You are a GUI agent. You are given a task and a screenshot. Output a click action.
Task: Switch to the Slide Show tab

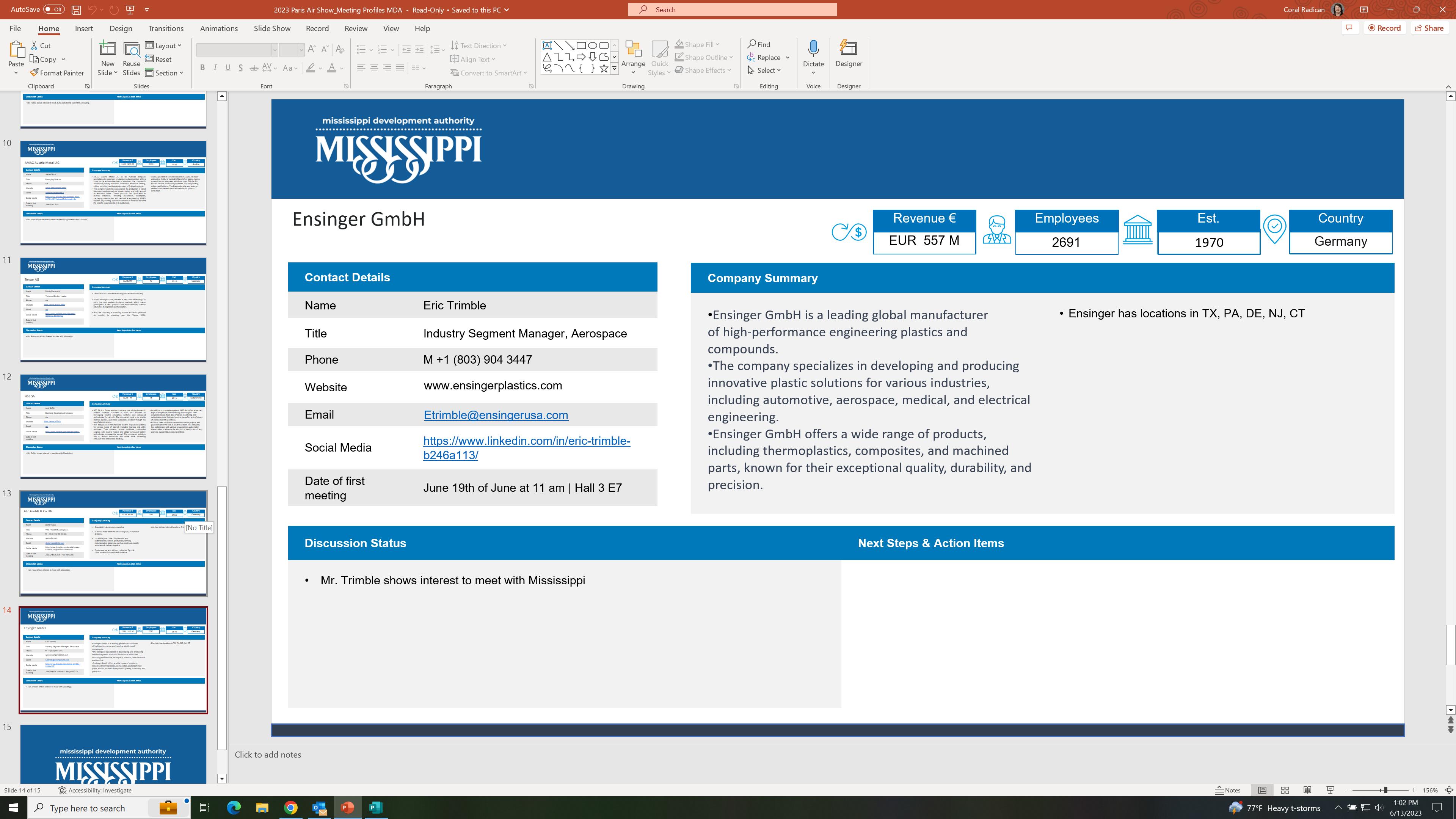272,28
